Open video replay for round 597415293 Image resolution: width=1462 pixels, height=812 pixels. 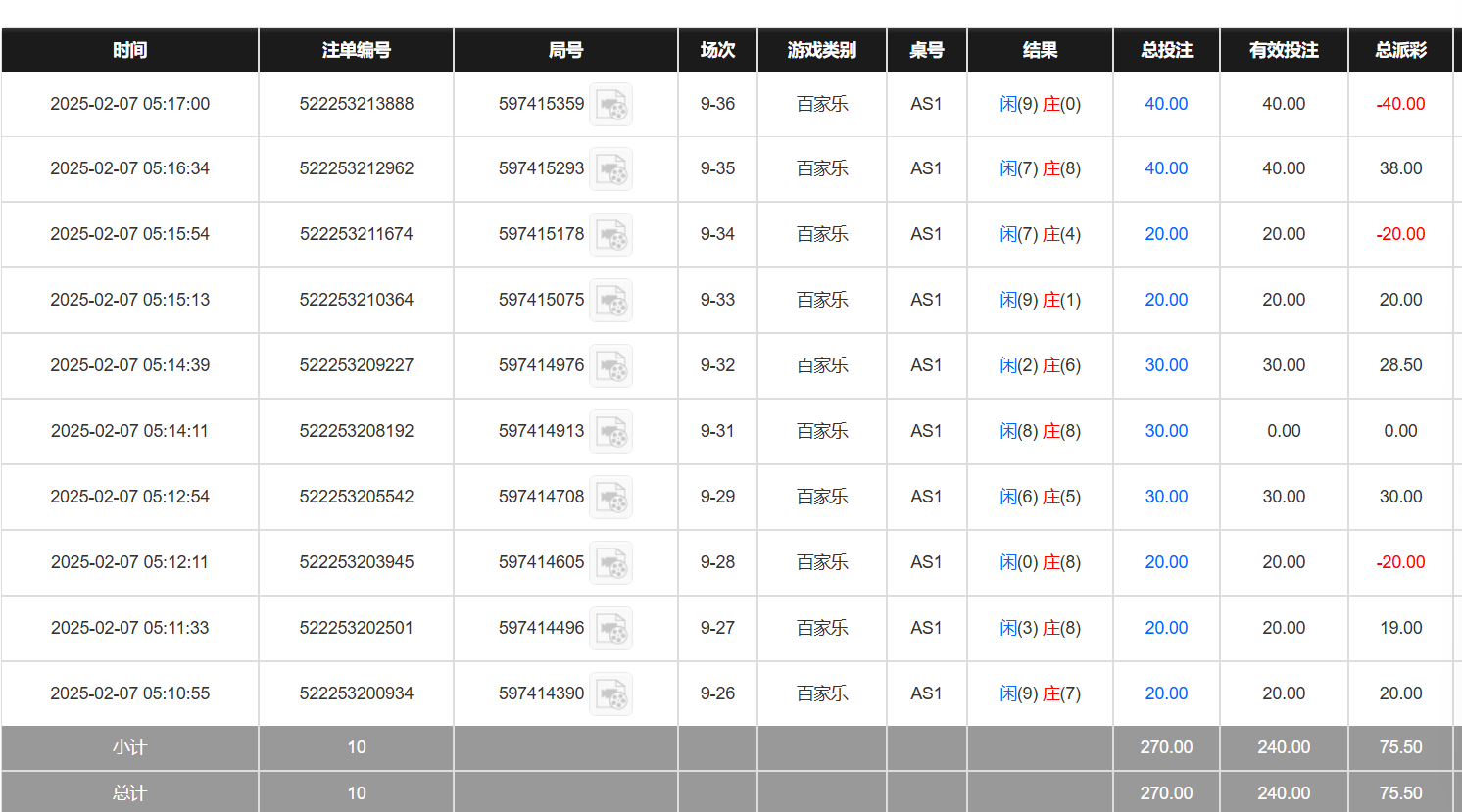click(610, 169)
